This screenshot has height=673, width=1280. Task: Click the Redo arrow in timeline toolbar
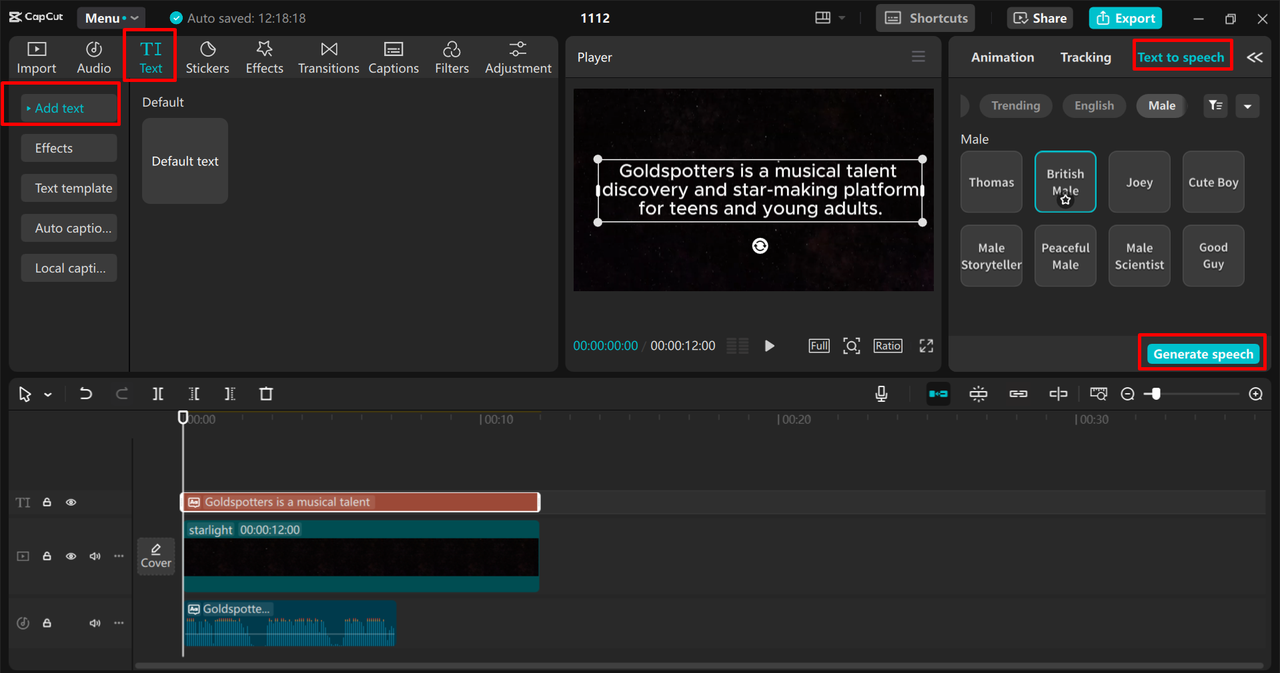pos(122,394)
